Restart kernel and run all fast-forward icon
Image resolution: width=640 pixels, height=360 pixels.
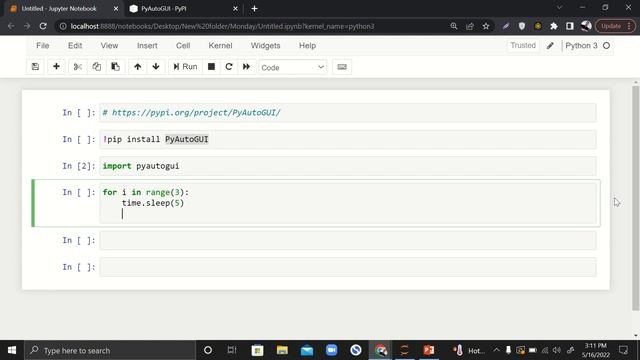pos(246,67)
